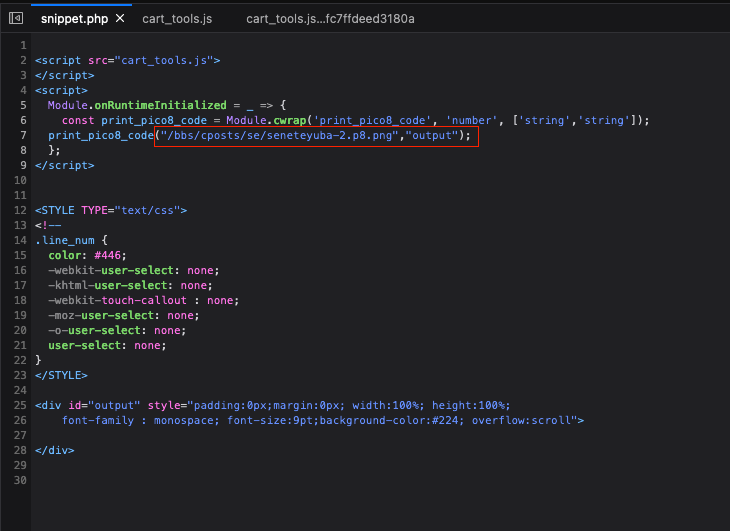
Task: Click the "output" argument on line 7
Action: [x=432, y=135]
